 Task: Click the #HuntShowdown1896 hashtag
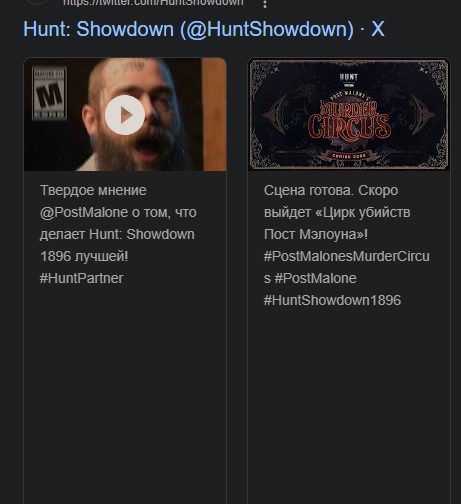[x=332, y=300]
